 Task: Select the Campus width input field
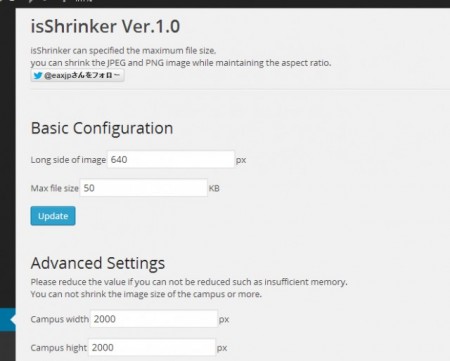point(154,319)
